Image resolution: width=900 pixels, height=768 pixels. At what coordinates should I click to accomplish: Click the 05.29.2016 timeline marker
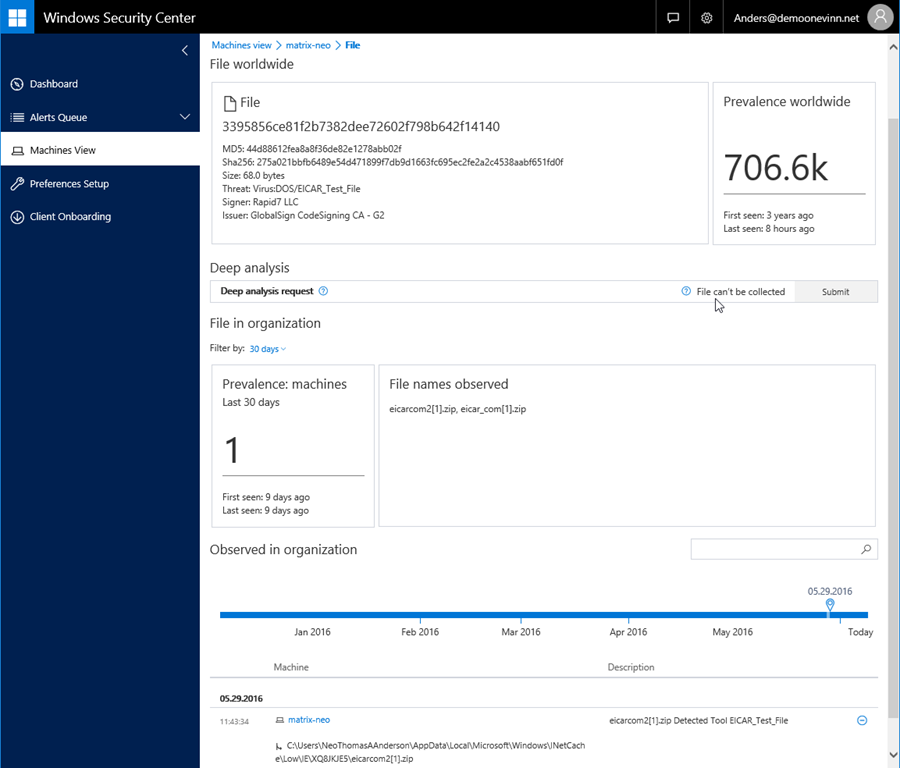coord(830,604)
